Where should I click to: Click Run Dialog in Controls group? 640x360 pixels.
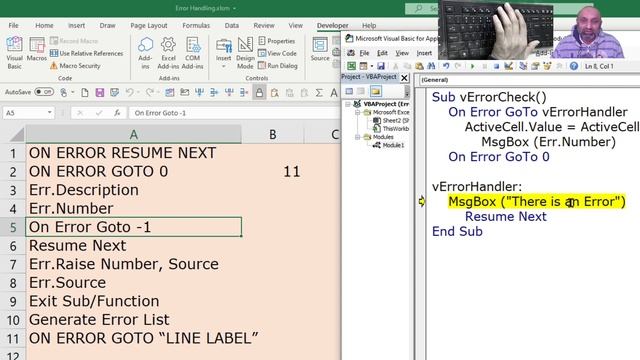click(278, 65)
